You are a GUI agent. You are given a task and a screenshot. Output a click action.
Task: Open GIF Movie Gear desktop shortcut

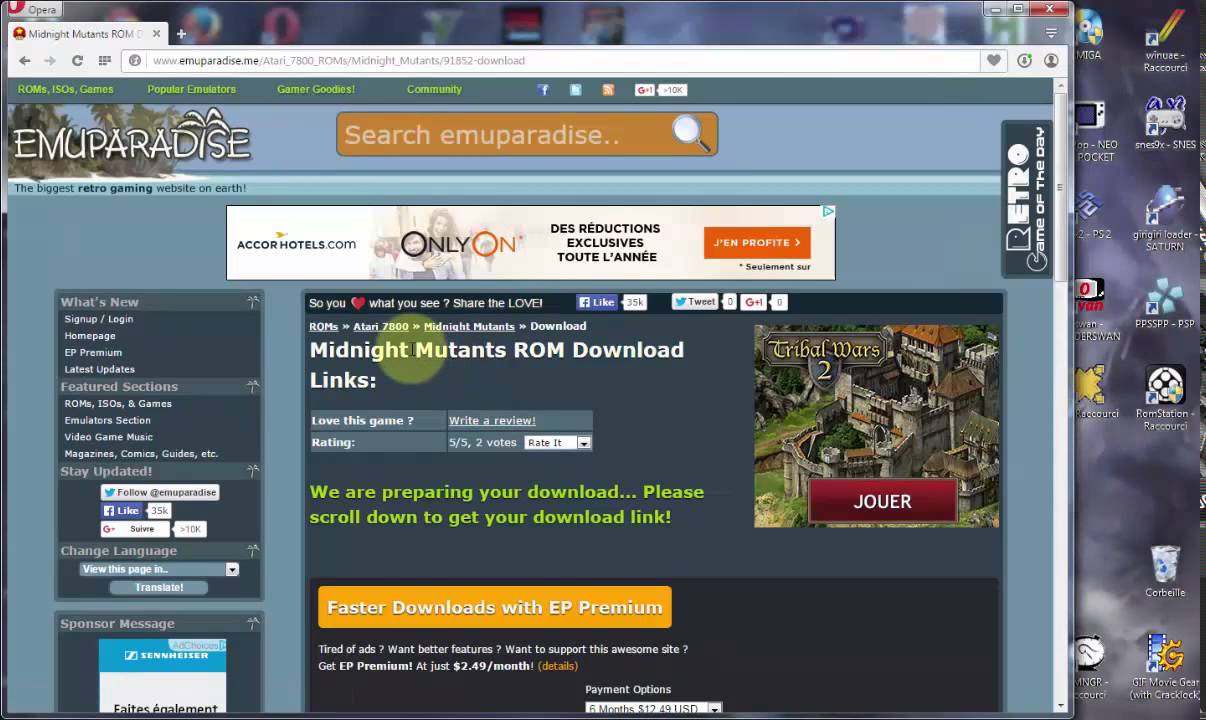click(1165, 666)
